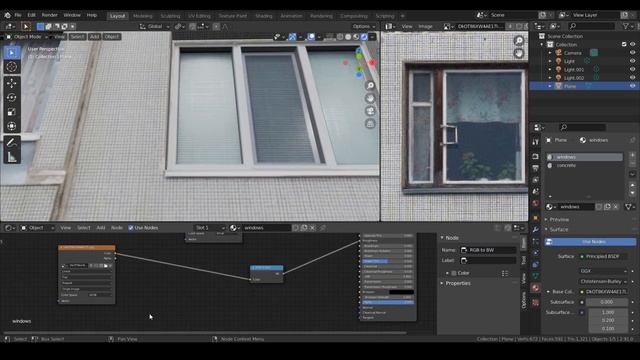Click the Blender logo icon
Image resolution: width=640 pixels, height=360 pixels.
pos(7,15)
